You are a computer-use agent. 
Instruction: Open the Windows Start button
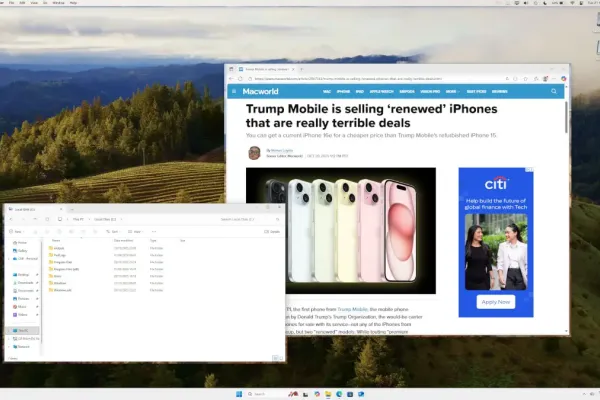[239, 394]
